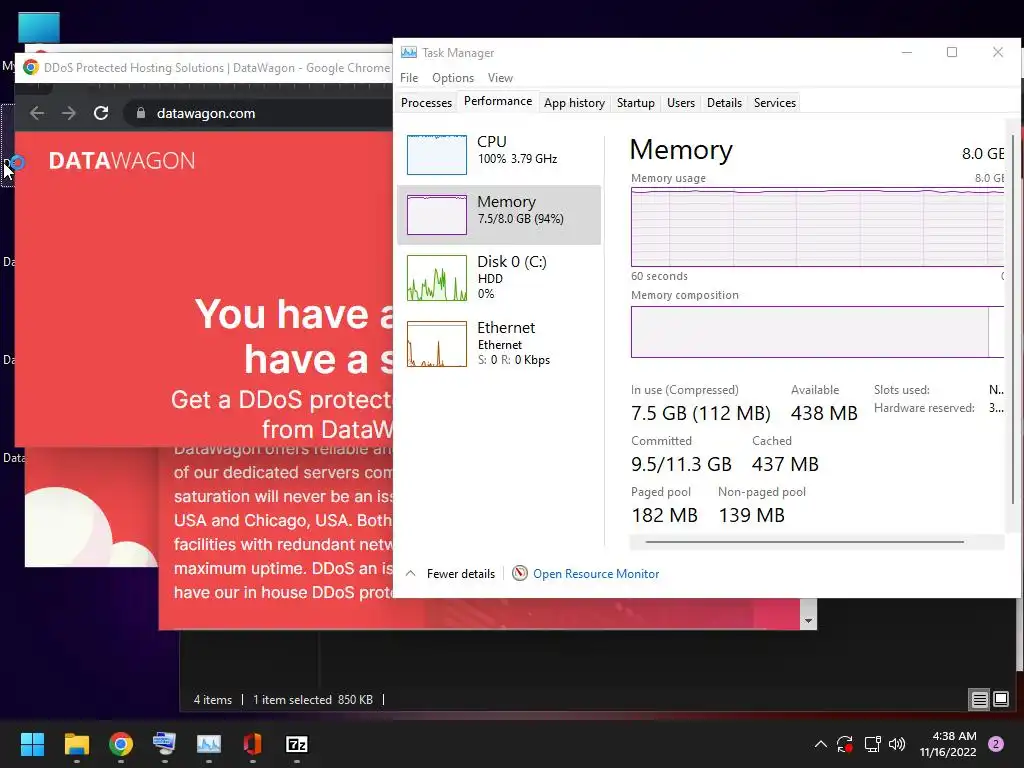The image size is (1024, 768).
Task: Open Google Chrome from the taskbar
Action: (121, 744)
